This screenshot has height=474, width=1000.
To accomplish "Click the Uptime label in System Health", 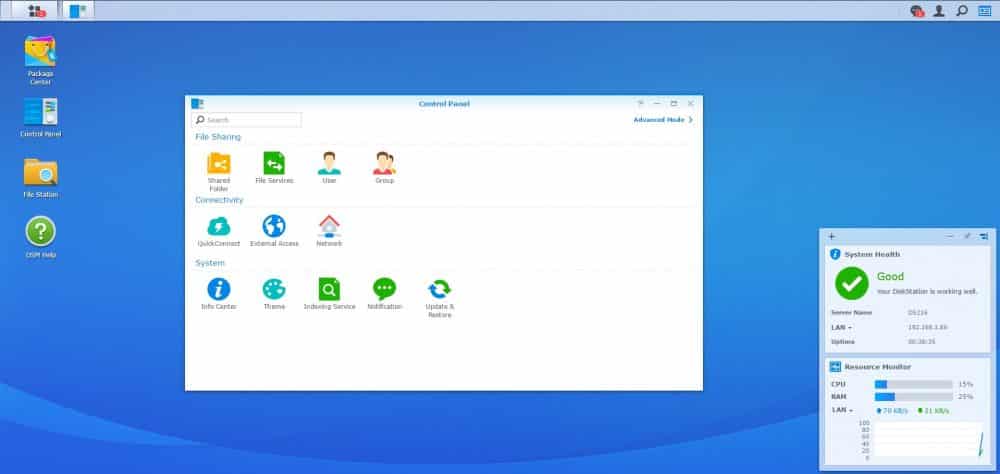I will pos(842,342).
